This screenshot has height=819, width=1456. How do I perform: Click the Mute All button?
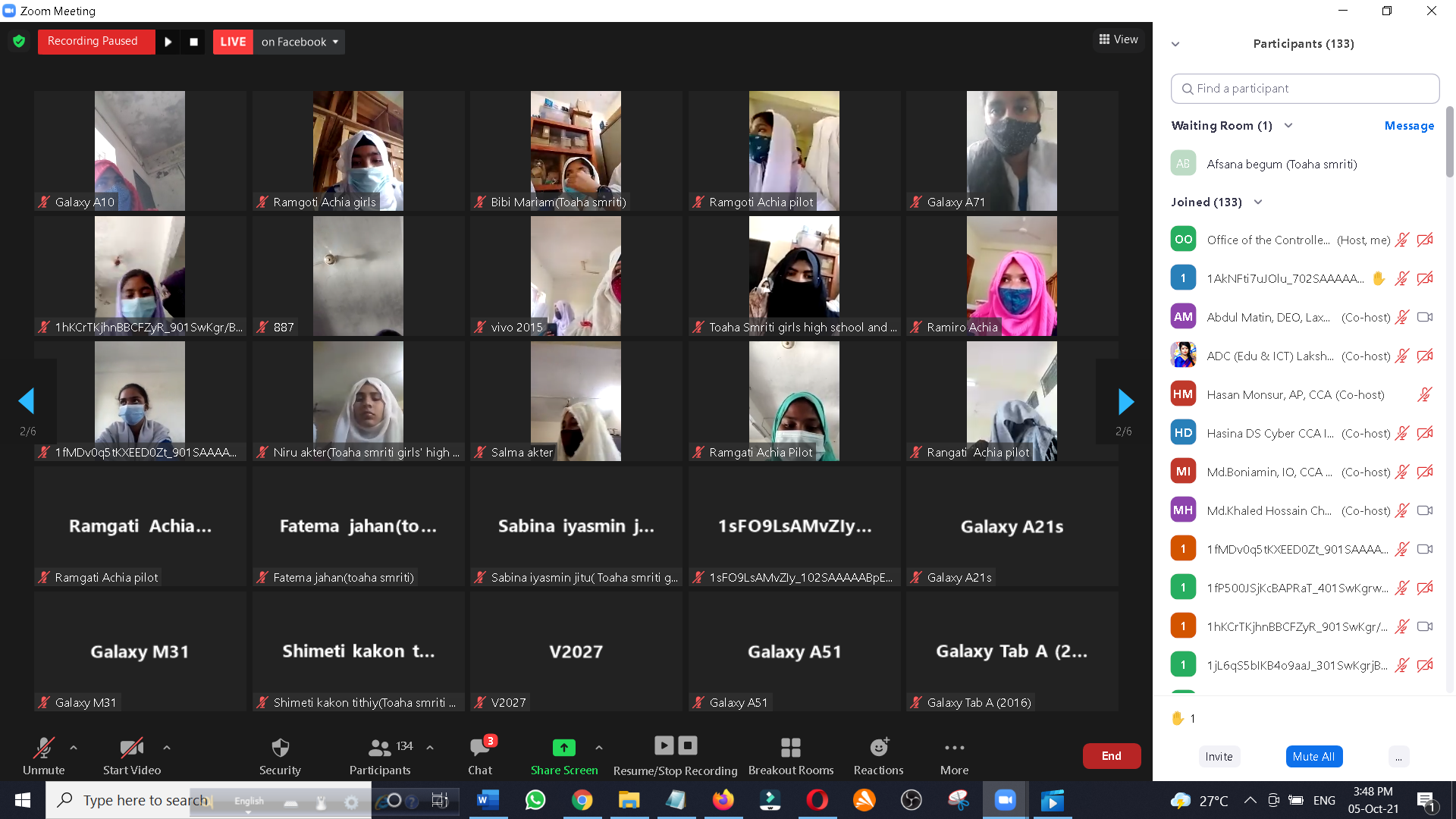tap(1313, 756)
